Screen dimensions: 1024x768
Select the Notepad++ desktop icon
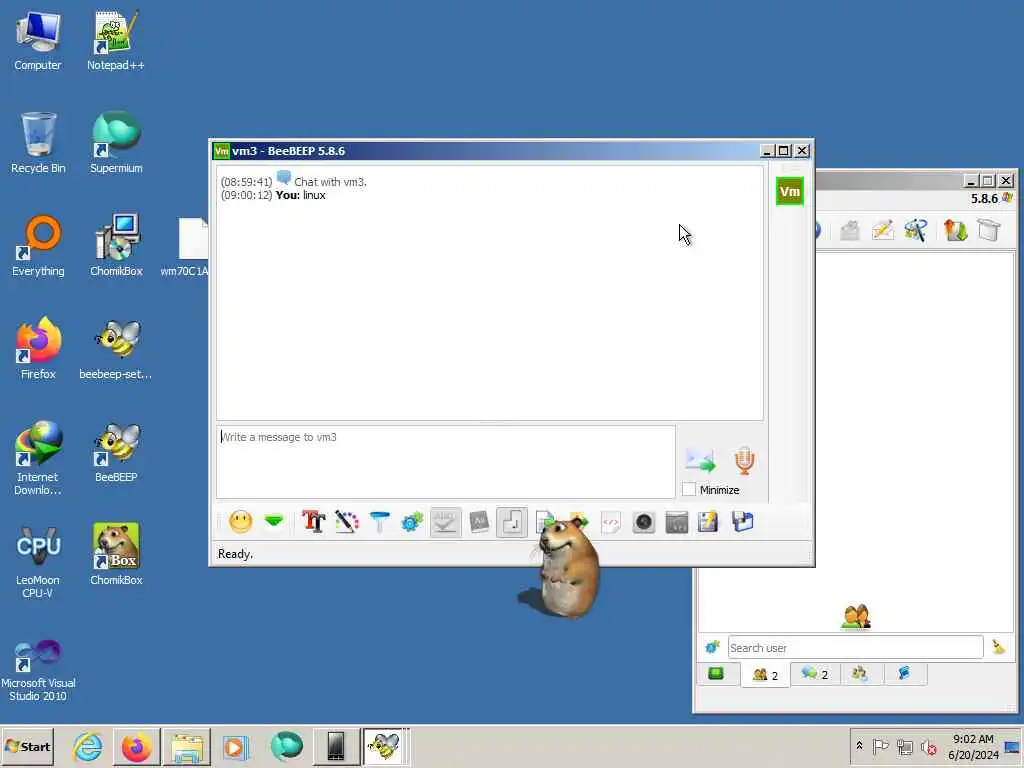pyautogui.click(x=116, y=39)
